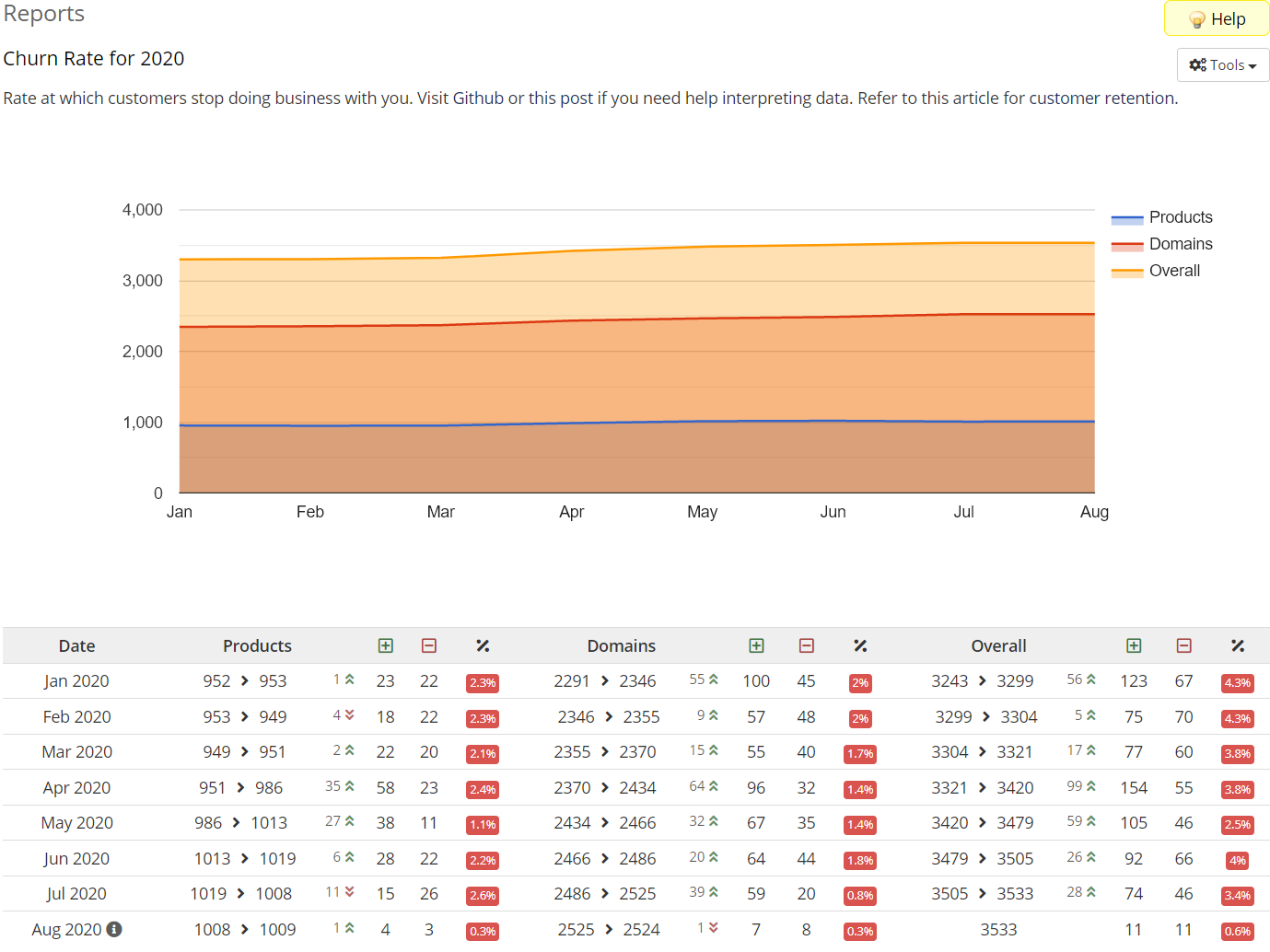Image resolution: width=1270 pixels, height=952 pixels.
Task: Click the 4% Overall churn badge for June
Action: [x=1238, y=860]
